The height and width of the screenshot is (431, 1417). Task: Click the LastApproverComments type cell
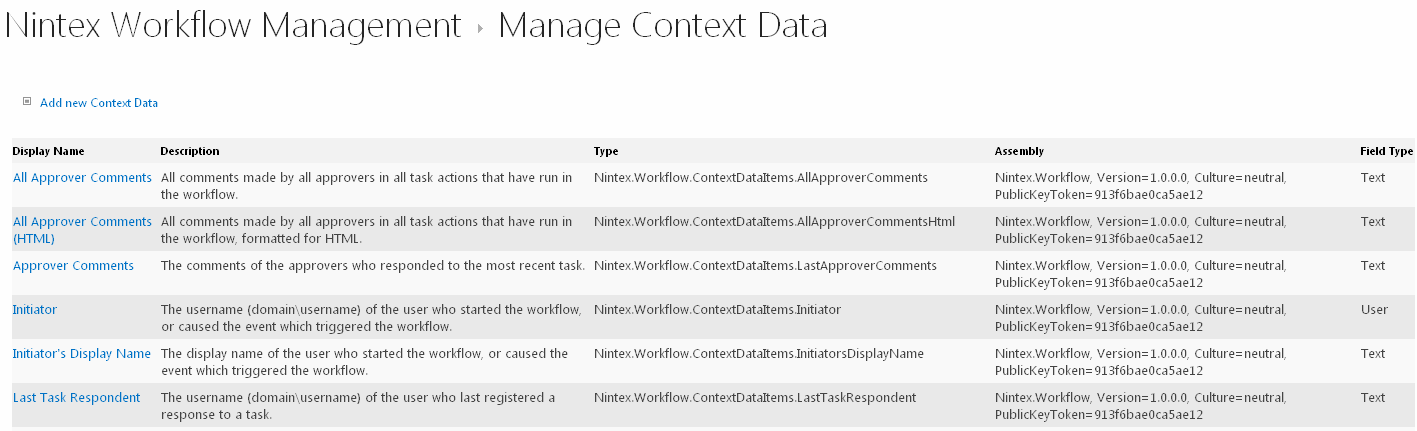pos(765,266)
